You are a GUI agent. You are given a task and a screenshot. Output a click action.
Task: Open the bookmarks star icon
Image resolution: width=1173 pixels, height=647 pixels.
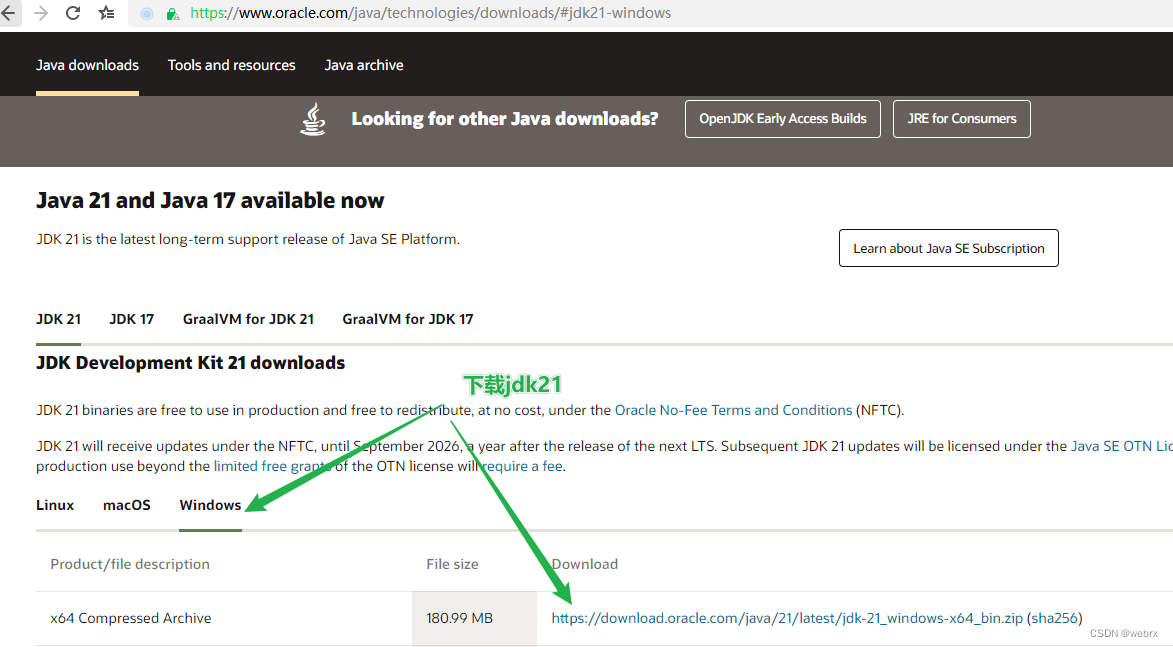[x=107, y=13]
